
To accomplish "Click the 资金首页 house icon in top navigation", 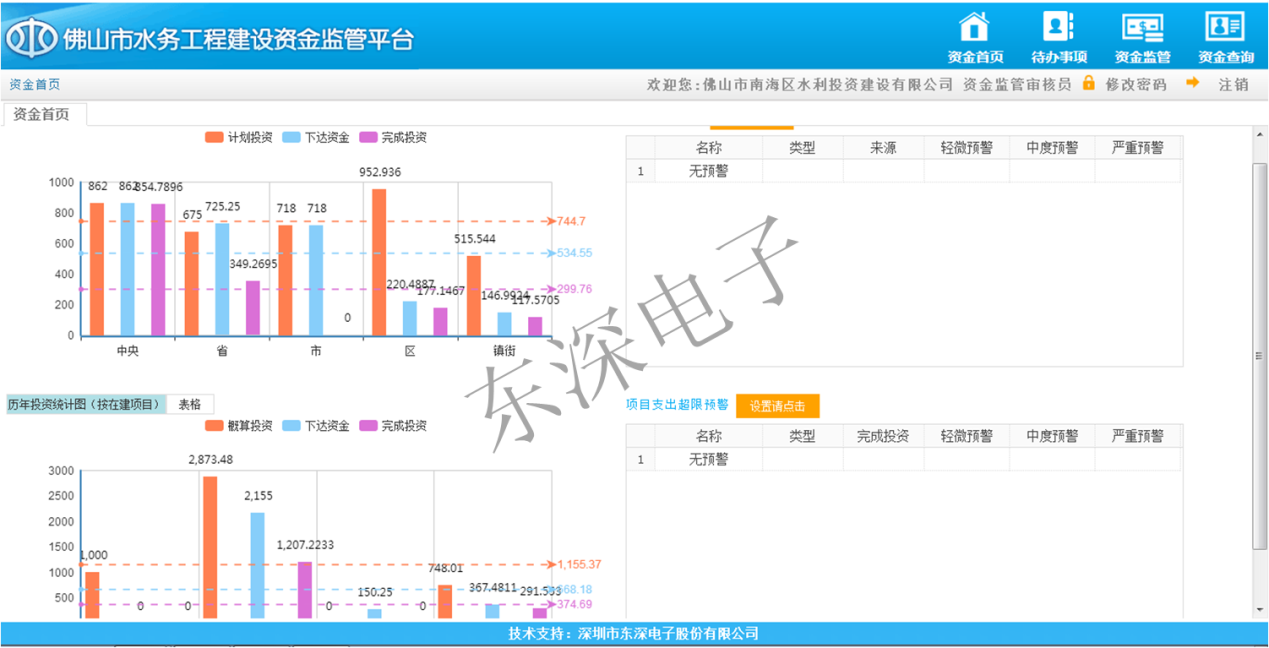I will tap(974, 26).
